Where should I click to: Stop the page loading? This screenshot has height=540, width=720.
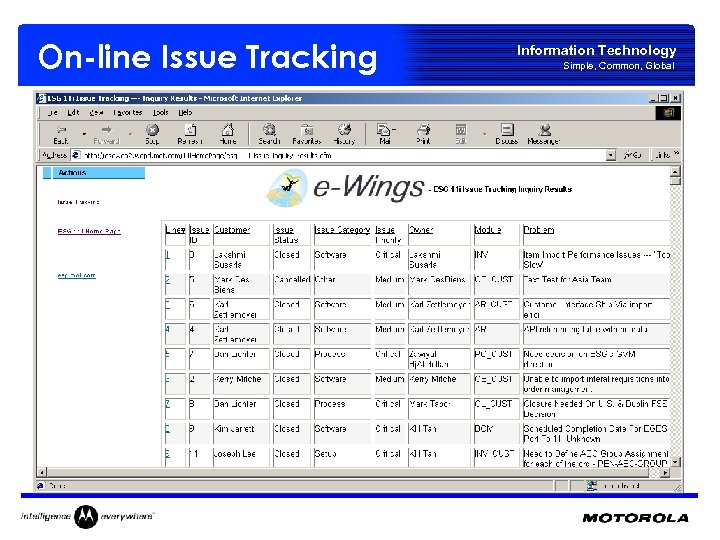(x=152, y=135)
